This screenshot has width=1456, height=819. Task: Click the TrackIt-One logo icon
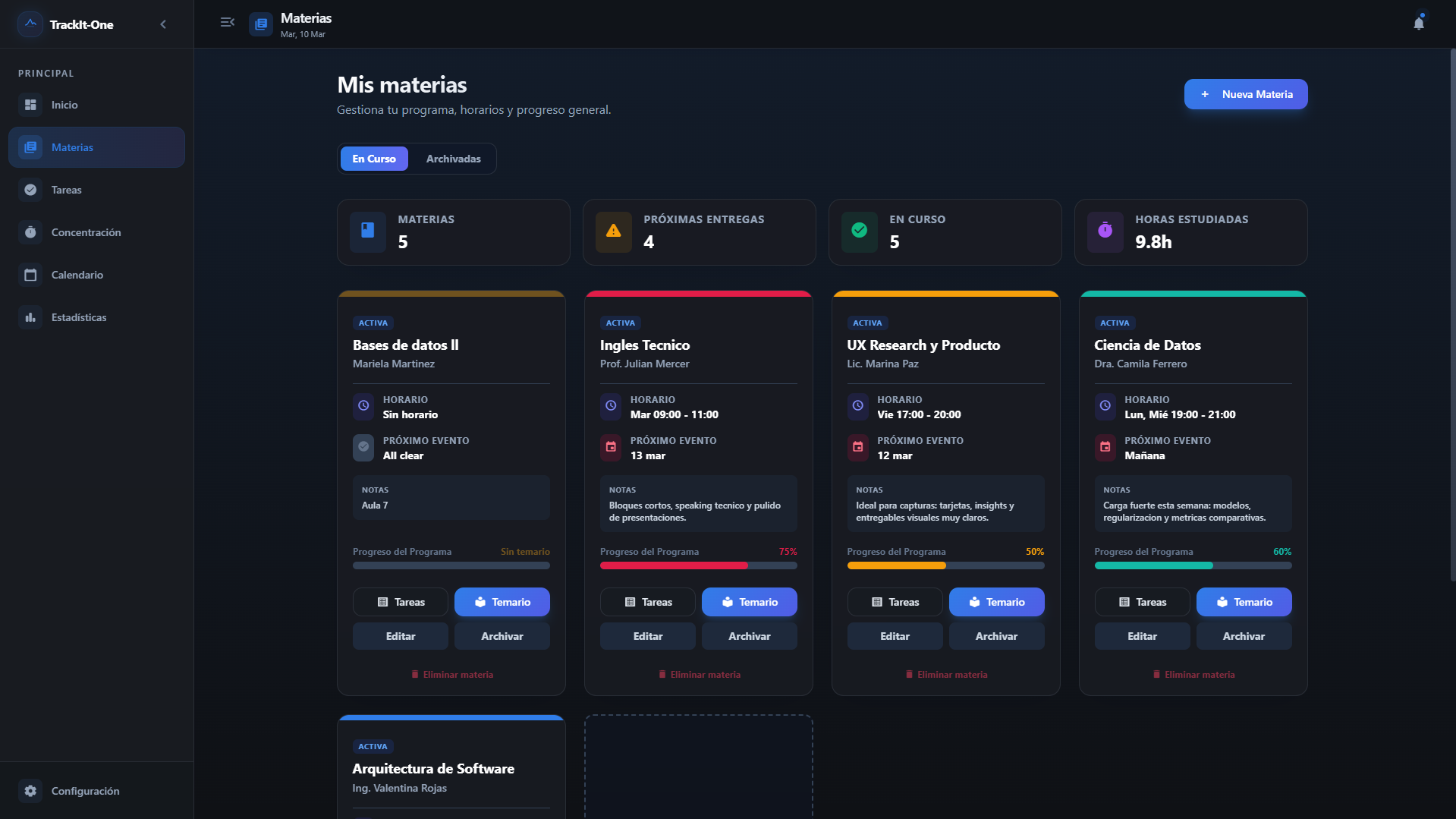(x=30, y=24)
